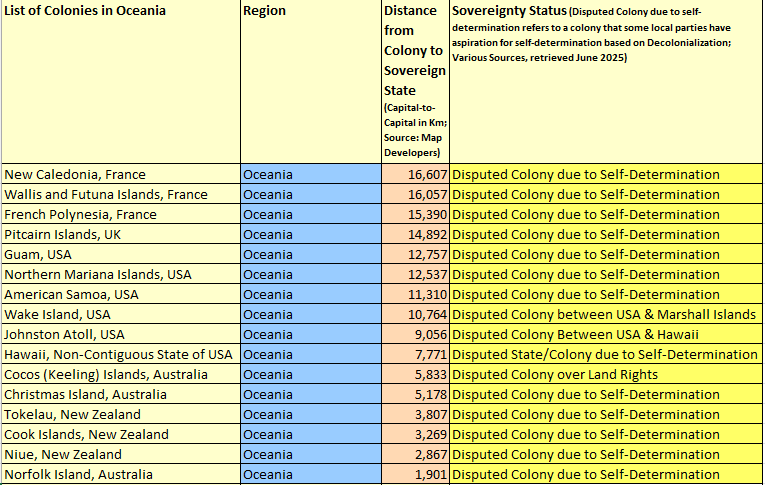Select the Oceania cell in the Tokelau row
Screen dimensions: 765x485
[x=311, y=414]
